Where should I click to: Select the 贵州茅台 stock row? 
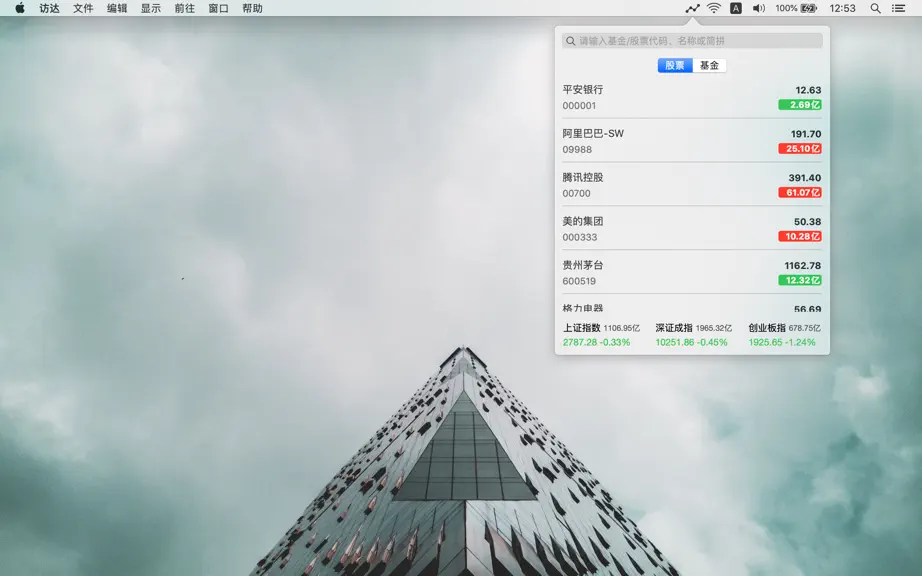(x=692, y=273)
